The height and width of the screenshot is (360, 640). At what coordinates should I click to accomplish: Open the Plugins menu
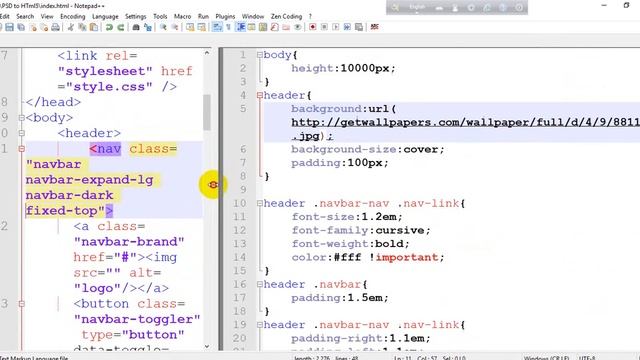tap(225, 16)
